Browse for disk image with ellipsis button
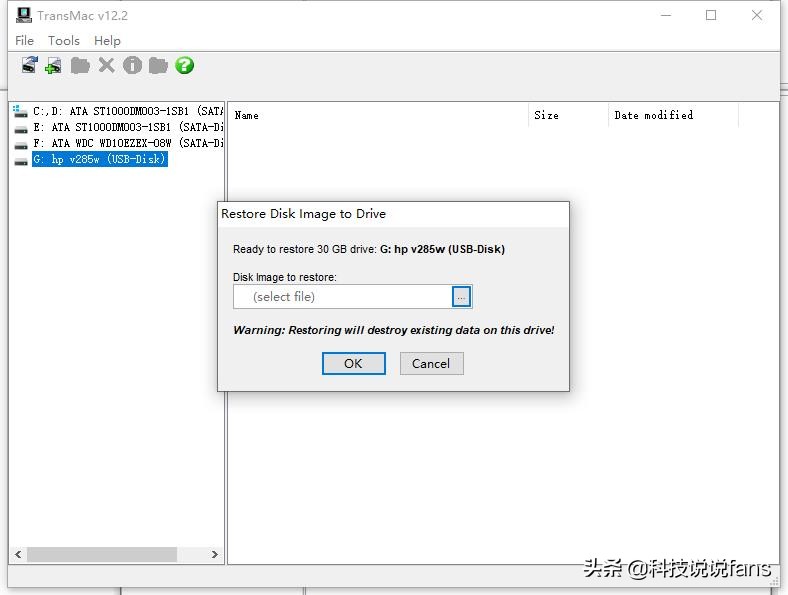 pos(461,296)
